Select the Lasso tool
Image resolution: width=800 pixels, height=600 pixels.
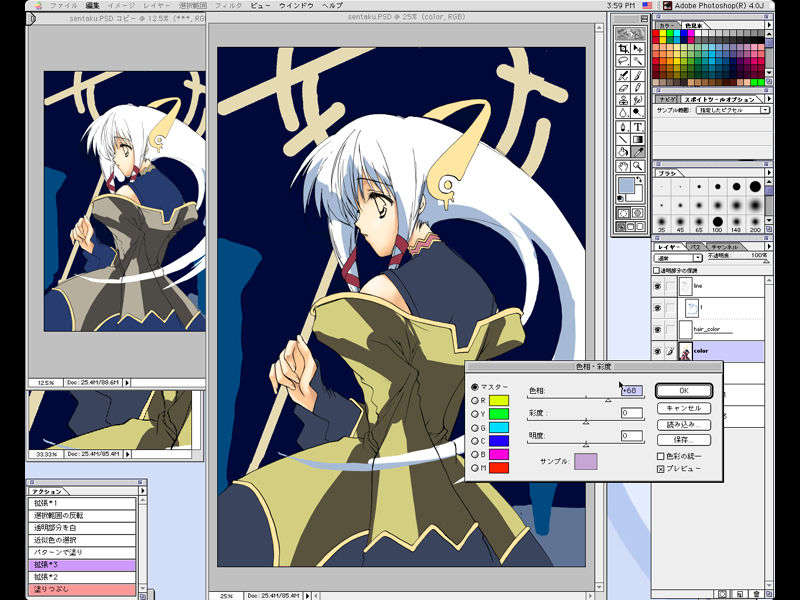coord(623,61)
